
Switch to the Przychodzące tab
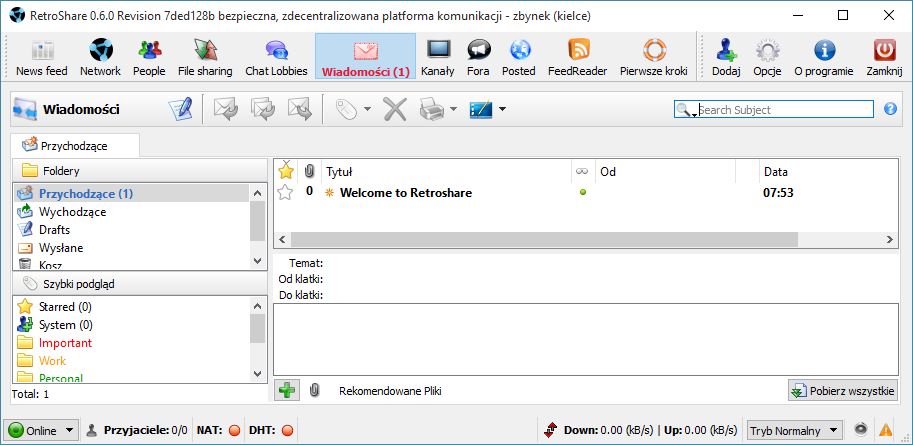click(74, 146)
